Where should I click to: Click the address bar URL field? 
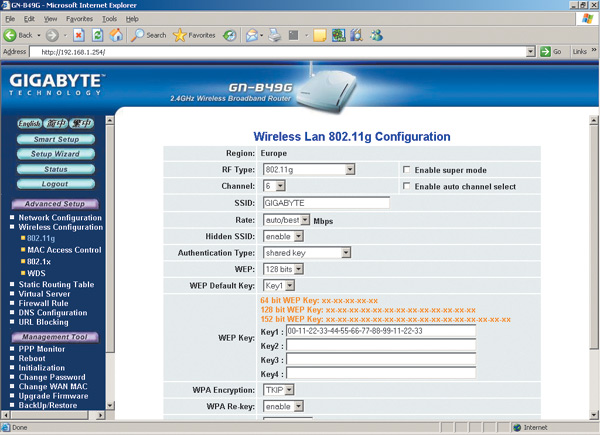click(x=278, y=52)
